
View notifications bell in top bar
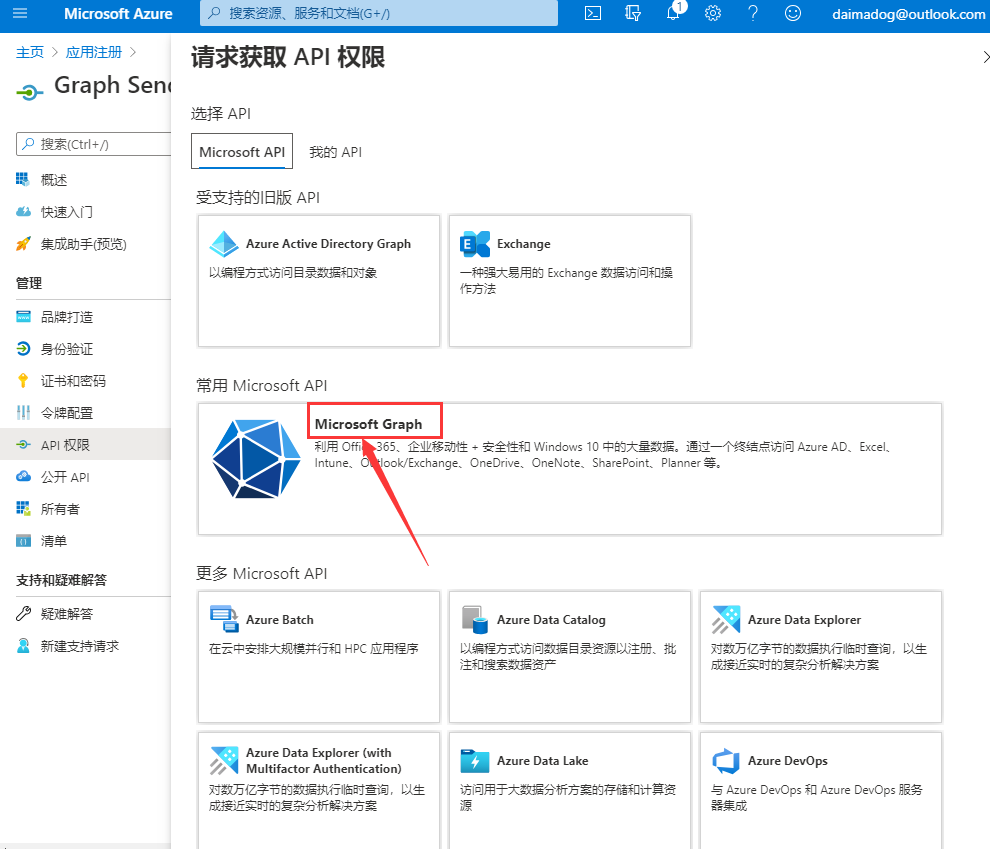[x=674, y=13]
